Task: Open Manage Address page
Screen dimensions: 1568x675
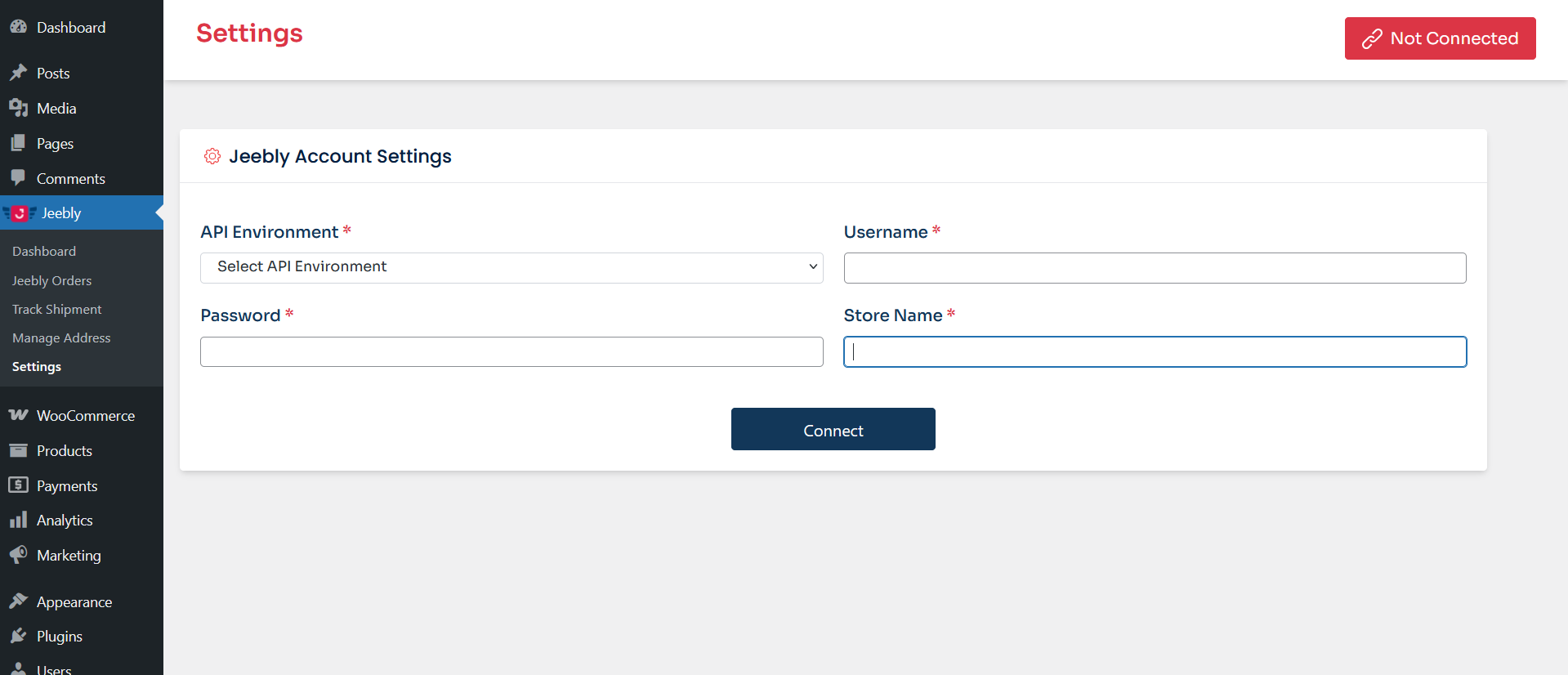Action: 61,337
